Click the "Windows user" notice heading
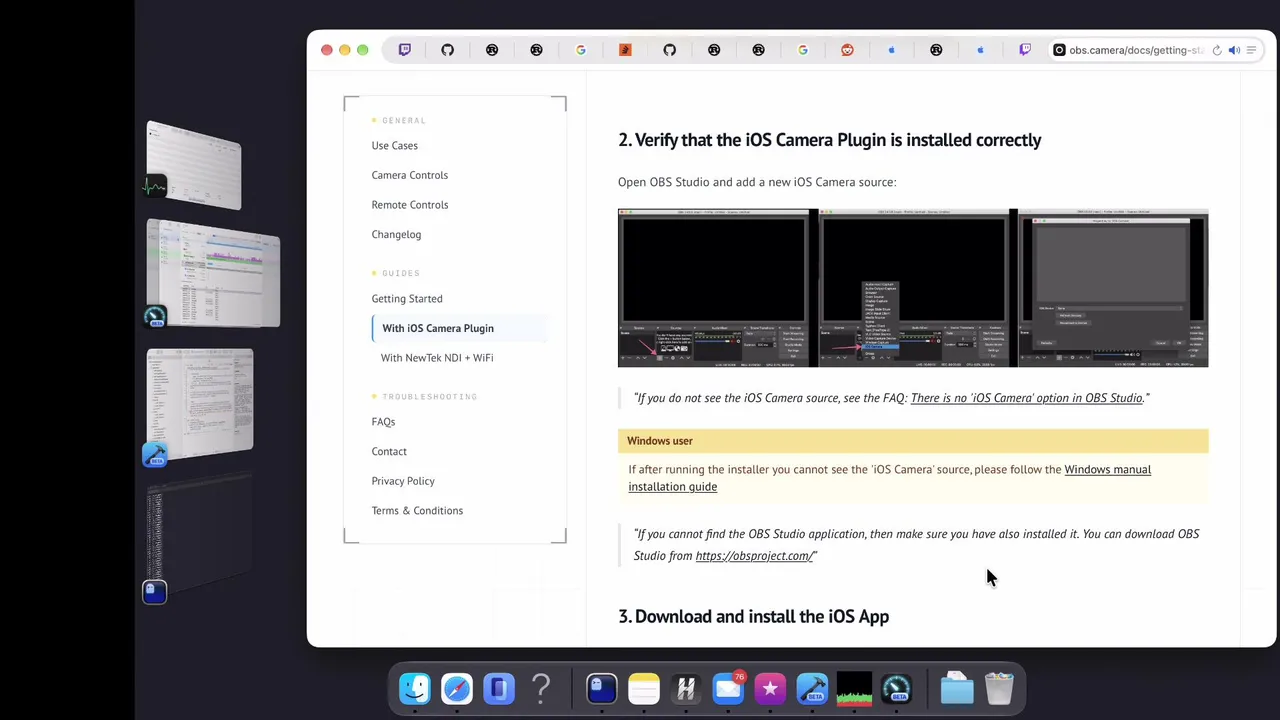1280x720 pixels. 660,441
